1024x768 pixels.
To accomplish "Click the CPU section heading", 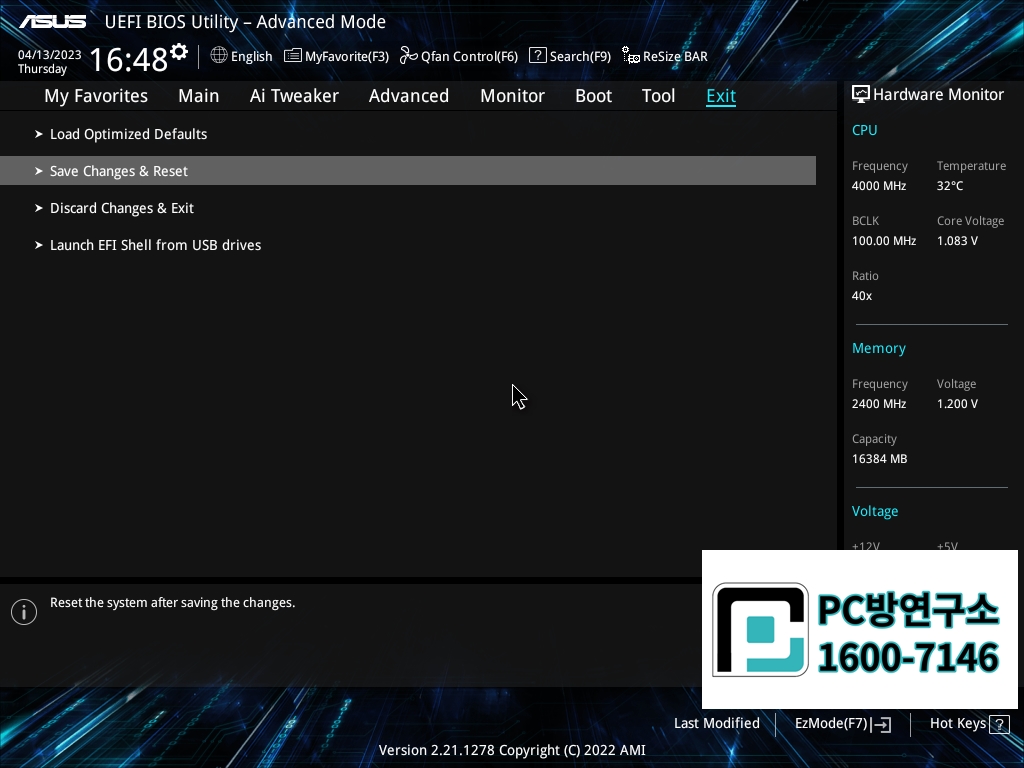I will coord(864,130).
